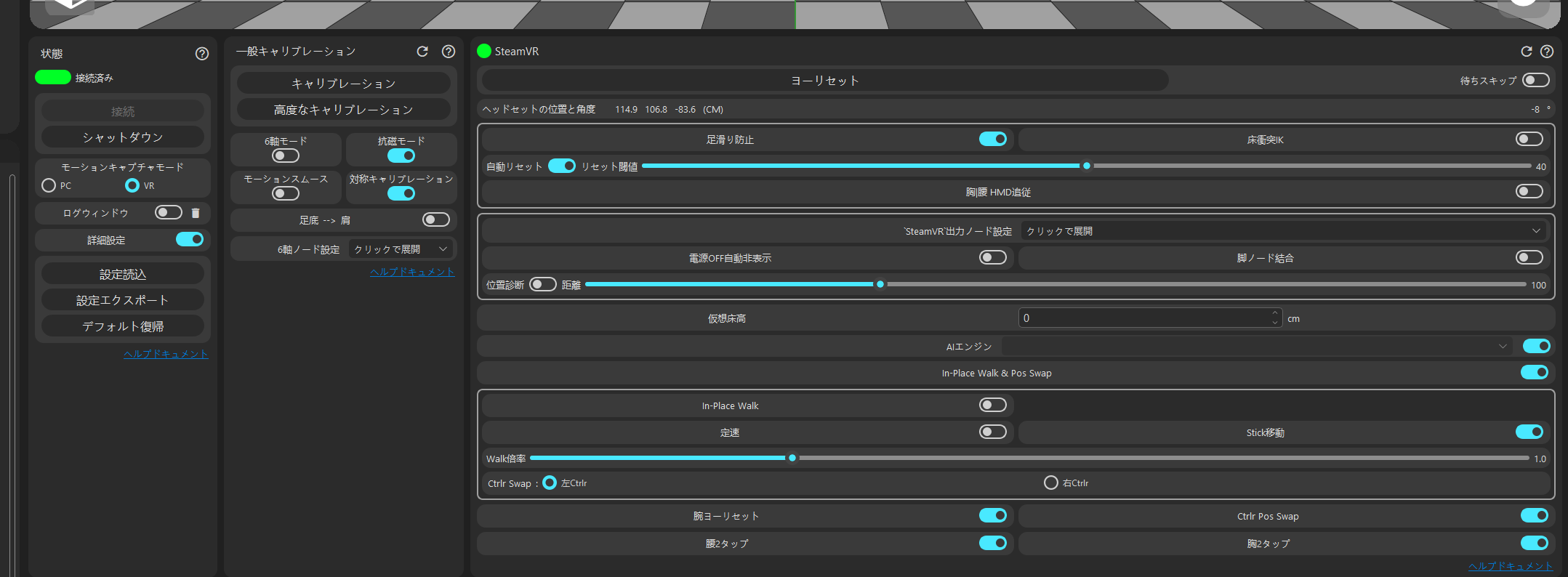This screenshot has width=1568, height=577.
Task: Click refresh icon in SteamVR panel
Action: [1527, 52]
